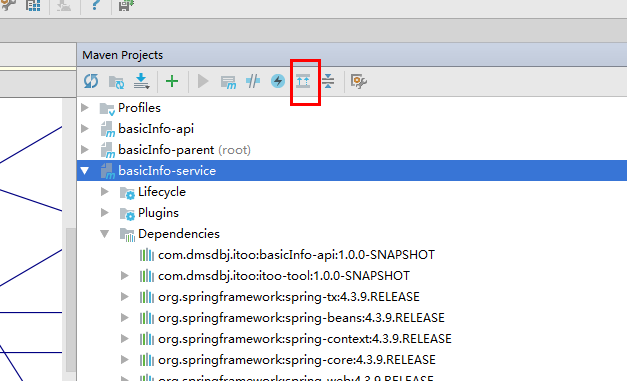Open Maven settings wrench icon
627x381 pixels.
(x=359, y=81)
